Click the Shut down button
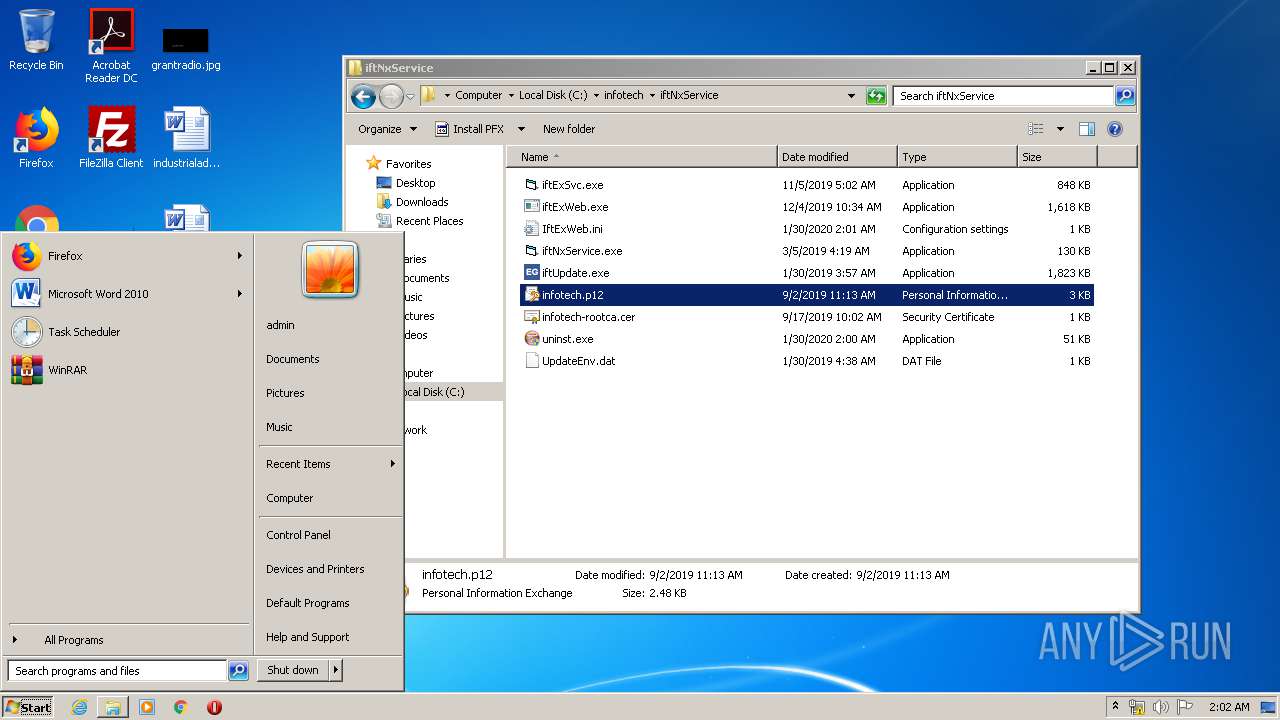The height and width of the screenshot is (720, 1280). (293, 671)
